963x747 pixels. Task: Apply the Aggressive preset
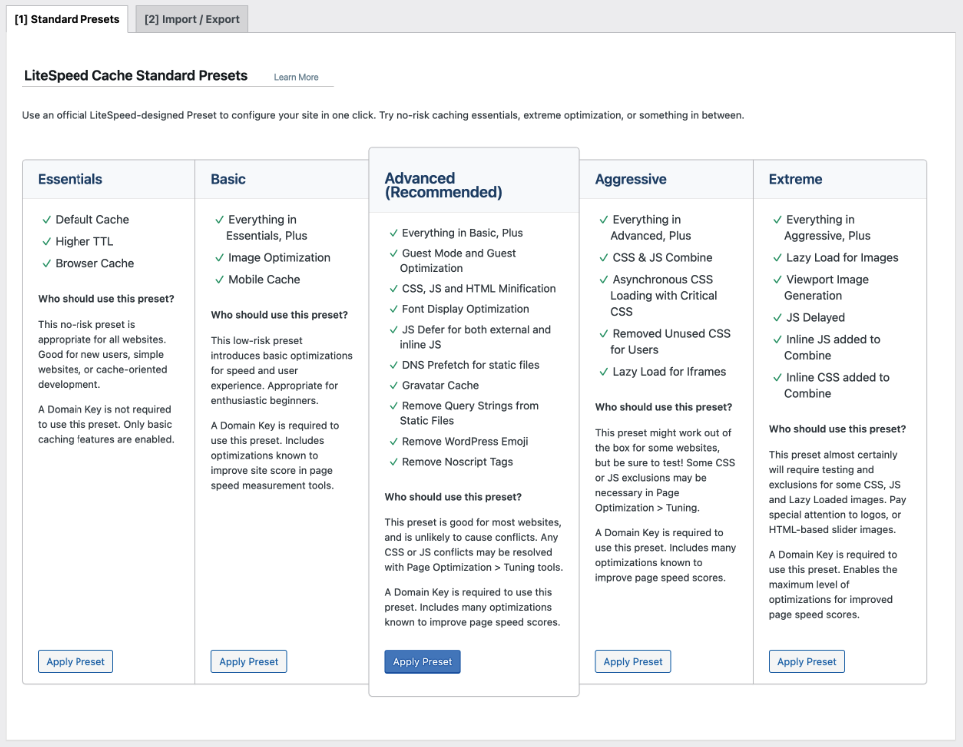tap(633, 662)
